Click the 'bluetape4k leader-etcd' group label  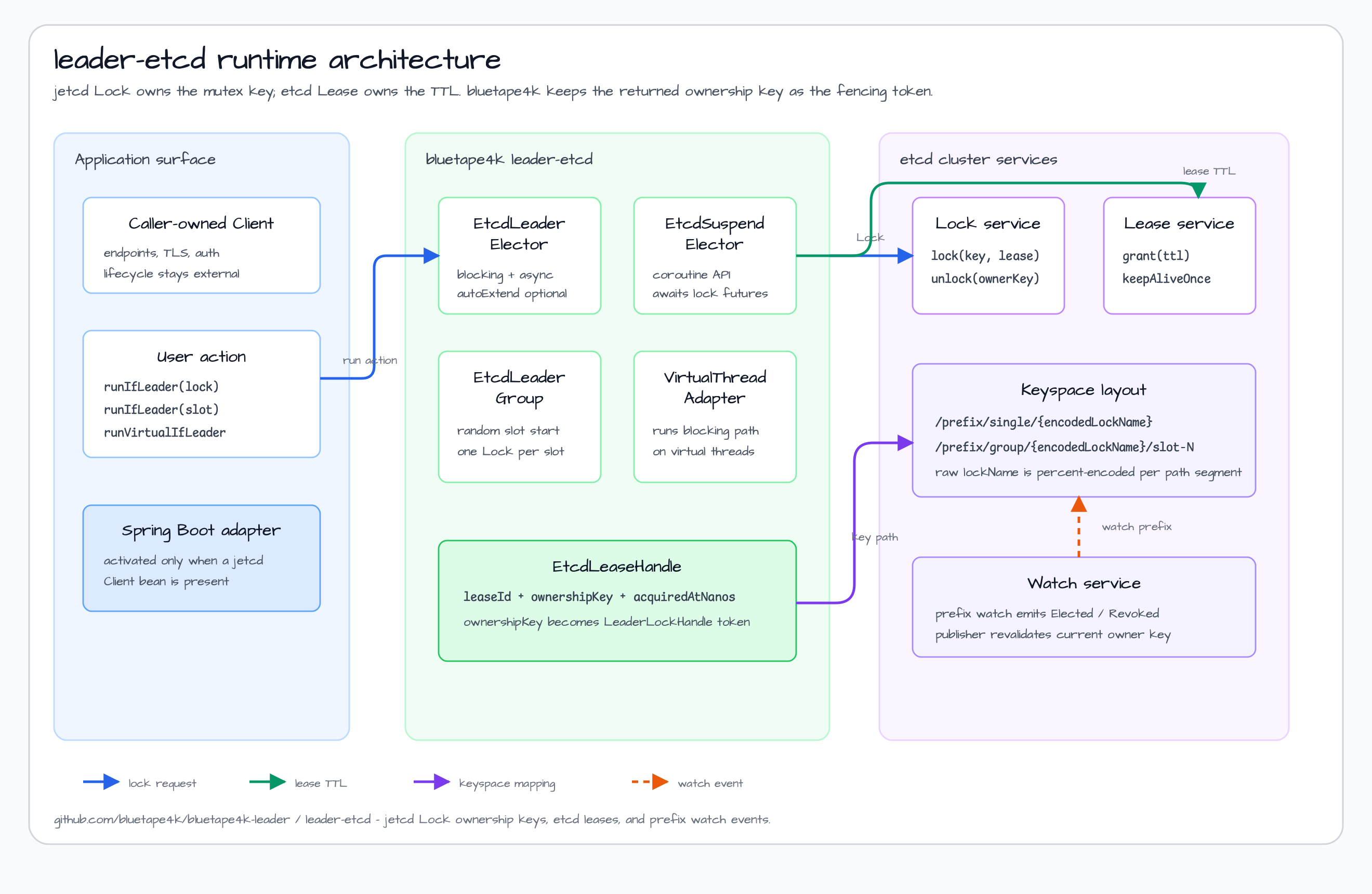pyautogui.click(x=509, y=160)
